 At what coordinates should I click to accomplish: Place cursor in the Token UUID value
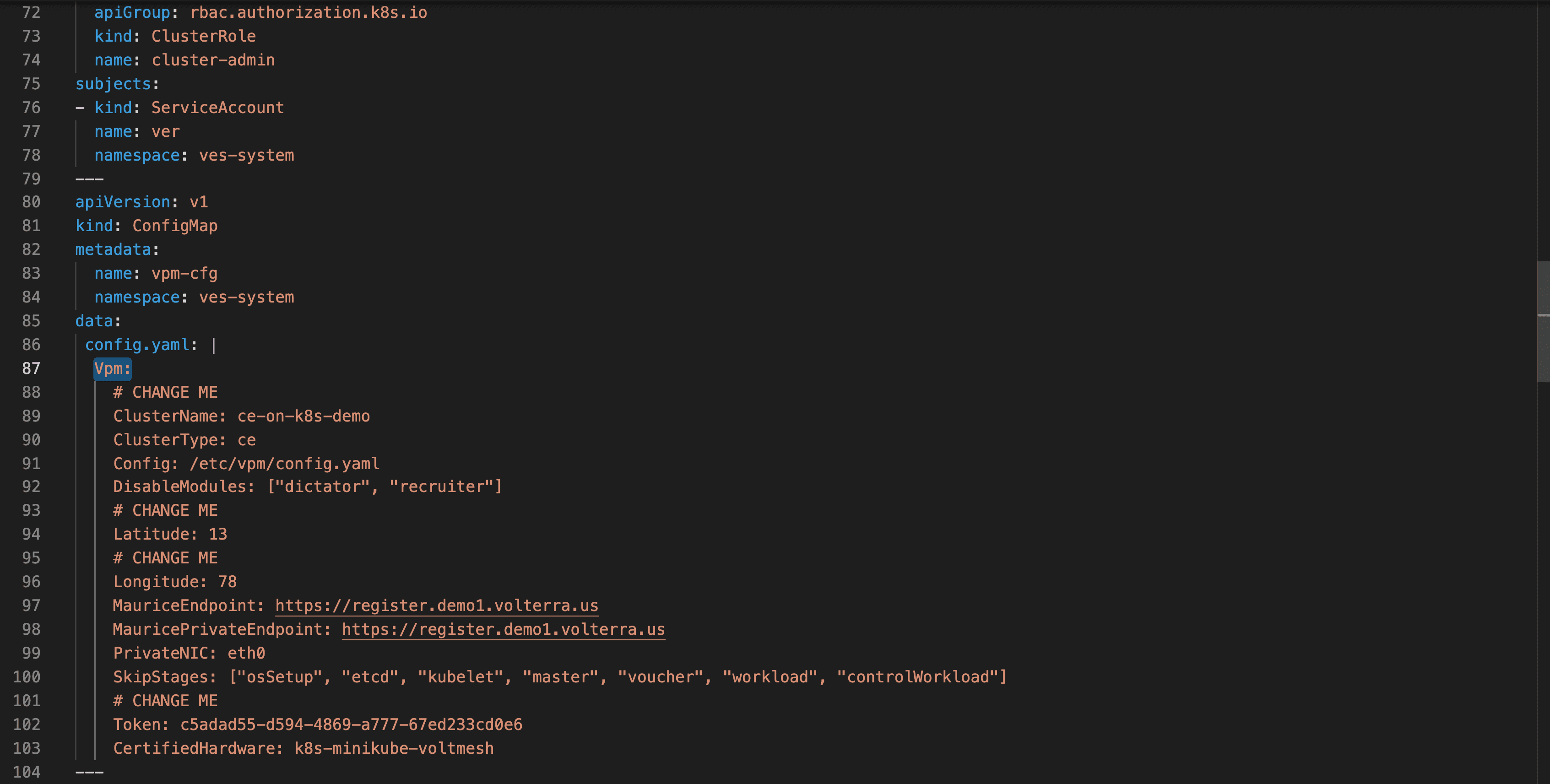point(351,725)
